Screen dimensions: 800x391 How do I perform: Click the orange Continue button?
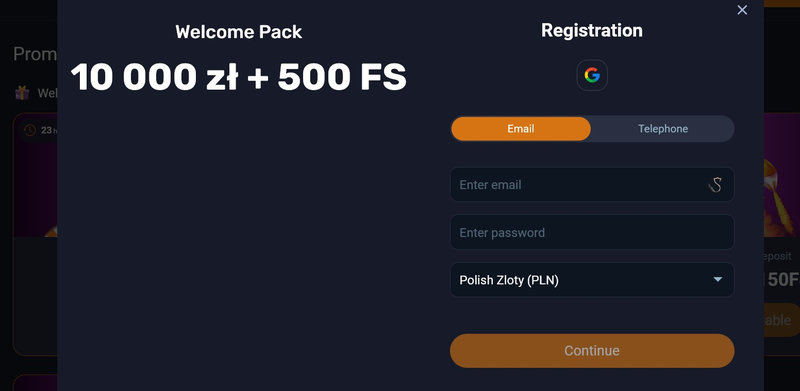coord(592,351)
